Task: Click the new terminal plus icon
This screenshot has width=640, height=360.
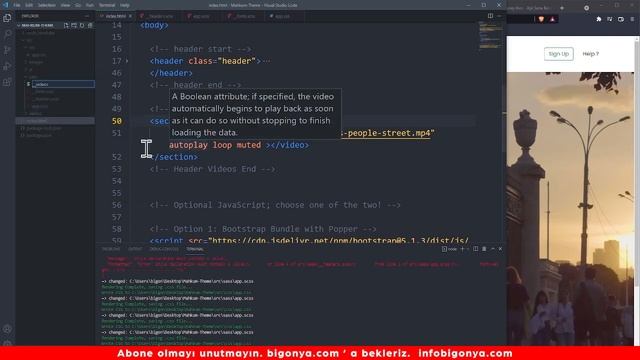Action: [x=462, y=249]
